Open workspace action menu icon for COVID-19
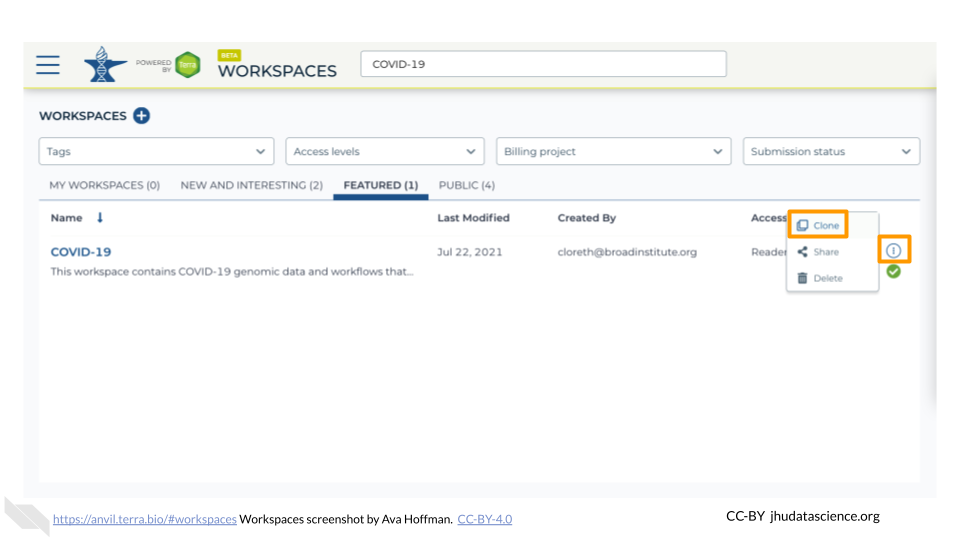The width and height of the screenshot is (960, 540). pos(893,250)
